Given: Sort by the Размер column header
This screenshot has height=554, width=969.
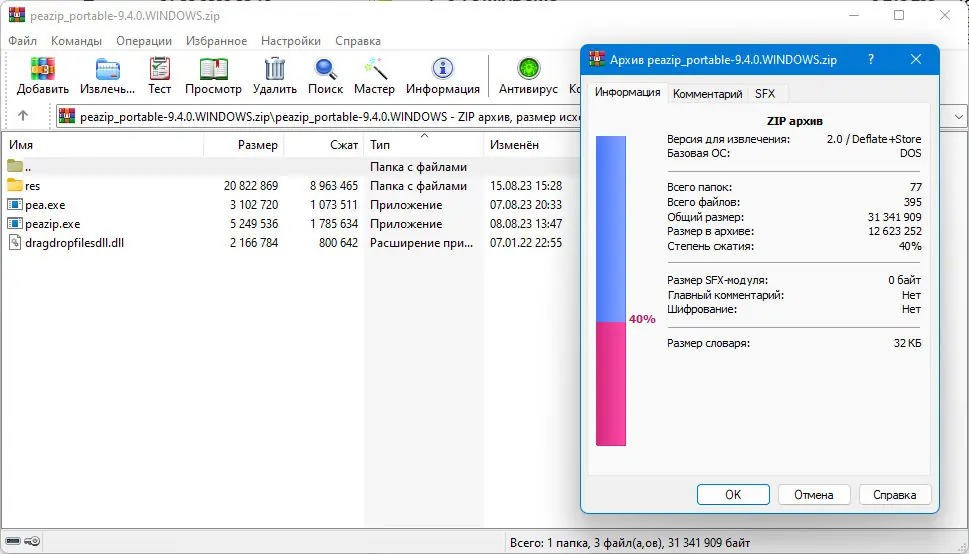Looking at the screenshot, I should 243,145.
